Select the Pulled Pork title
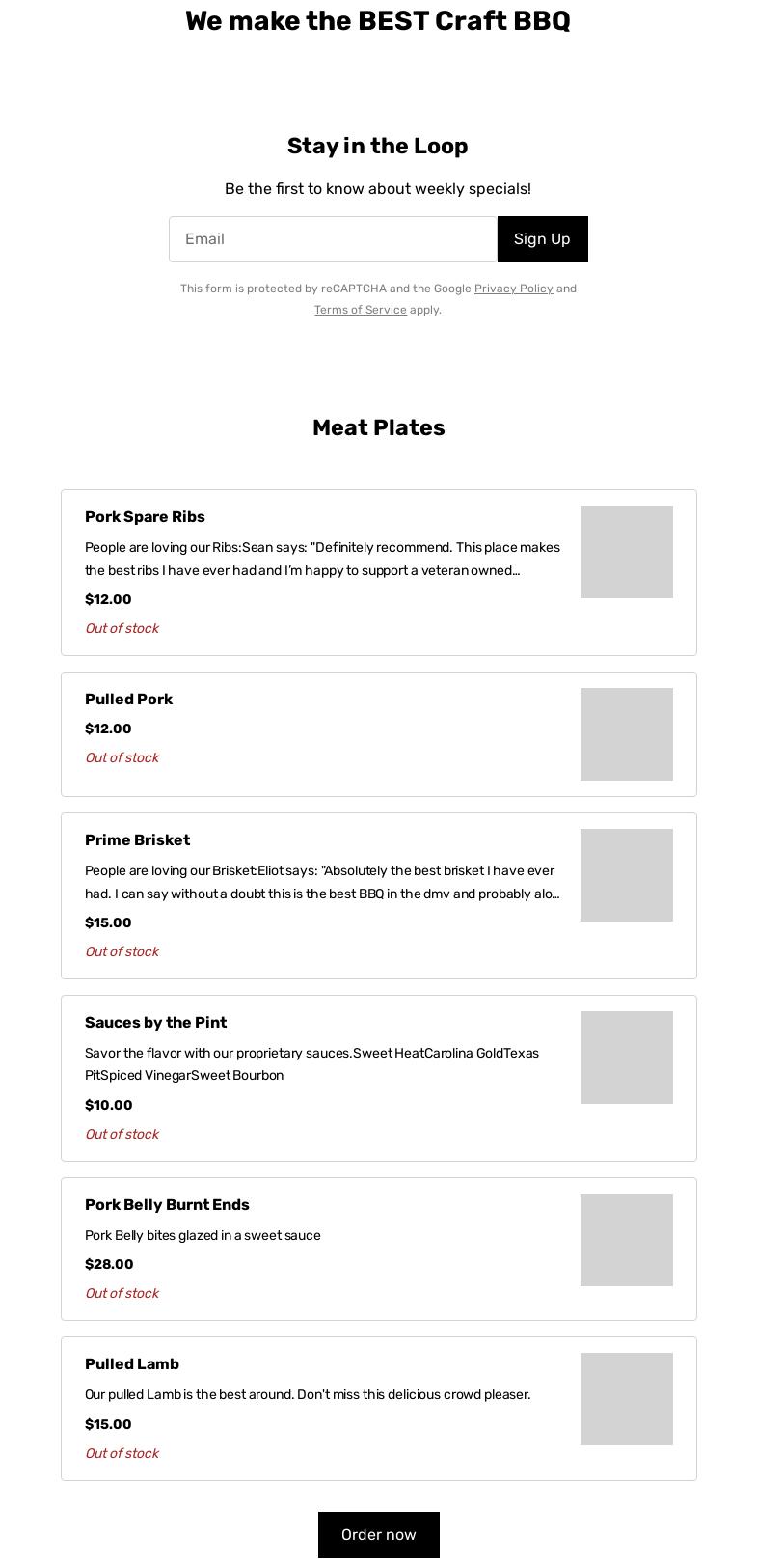This screenshot has height=1568, width=757. (x=128, y=700)
